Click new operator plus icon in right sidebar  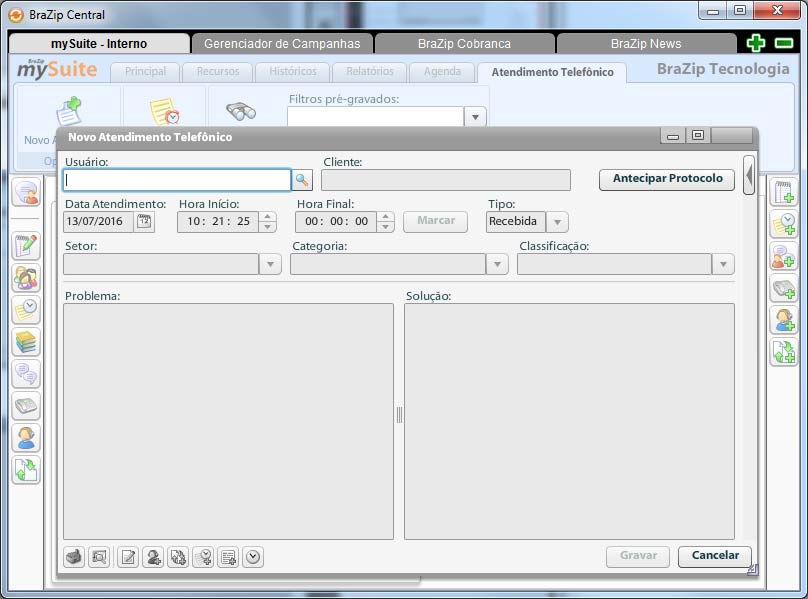pos(783,321)
